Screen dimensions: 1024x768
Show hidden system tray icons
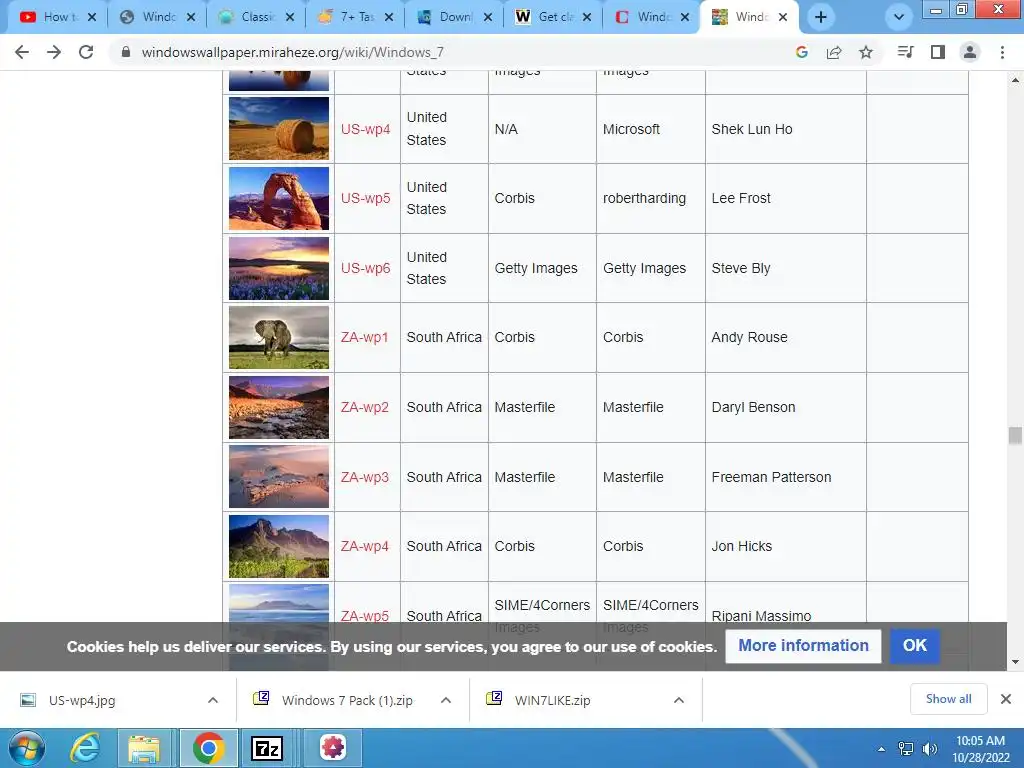[882, 749]
